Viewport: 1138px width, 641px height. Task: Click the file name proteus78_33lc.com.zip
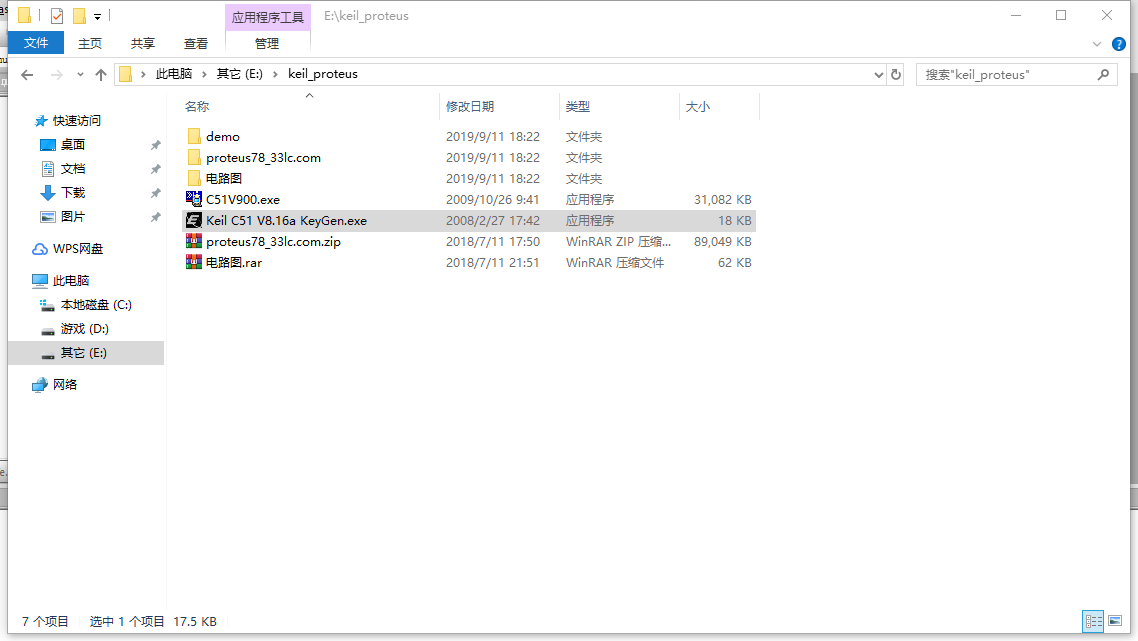point(273,242)
